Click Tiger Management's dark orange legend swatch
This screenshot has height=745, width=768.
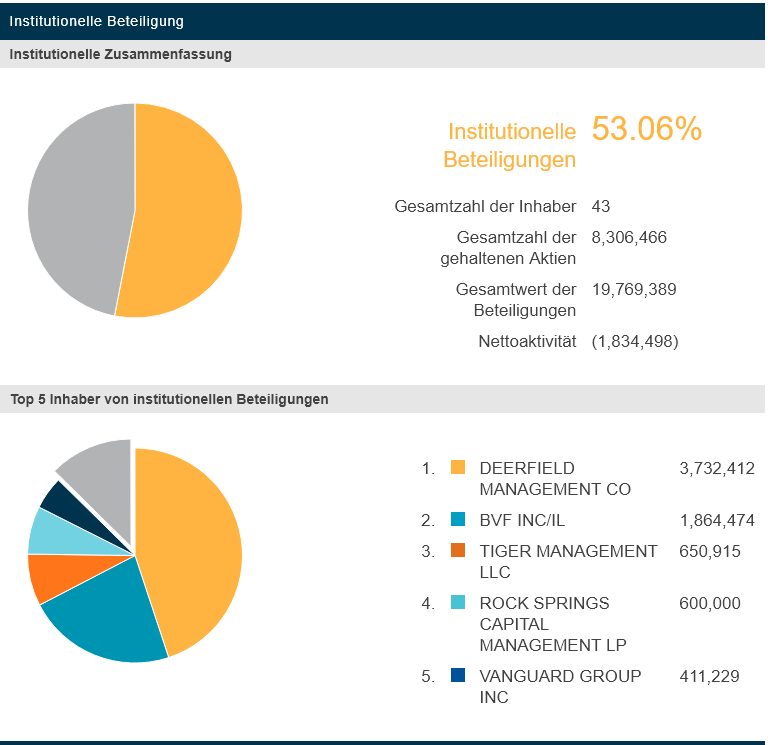point(457,550)
